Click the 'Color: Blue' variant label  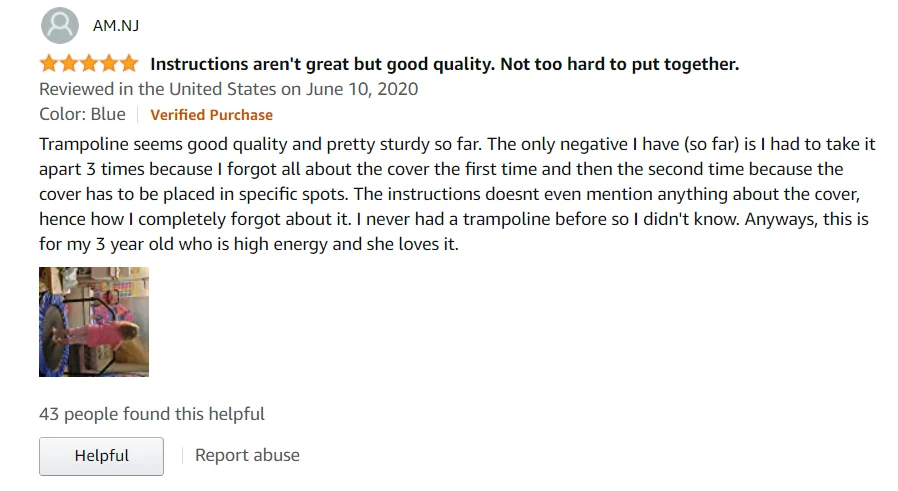pos(82,114)
